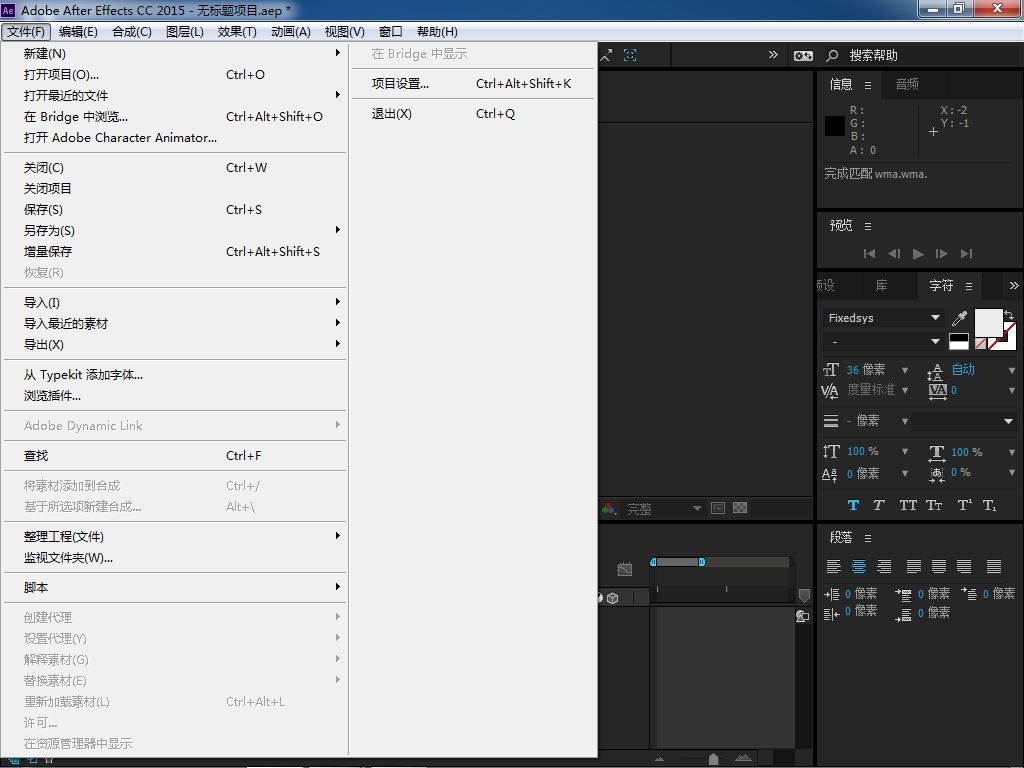Toggle All Caps text style
The width and height of the screenshot is (1024, 768).
click(x=908, y=505)
